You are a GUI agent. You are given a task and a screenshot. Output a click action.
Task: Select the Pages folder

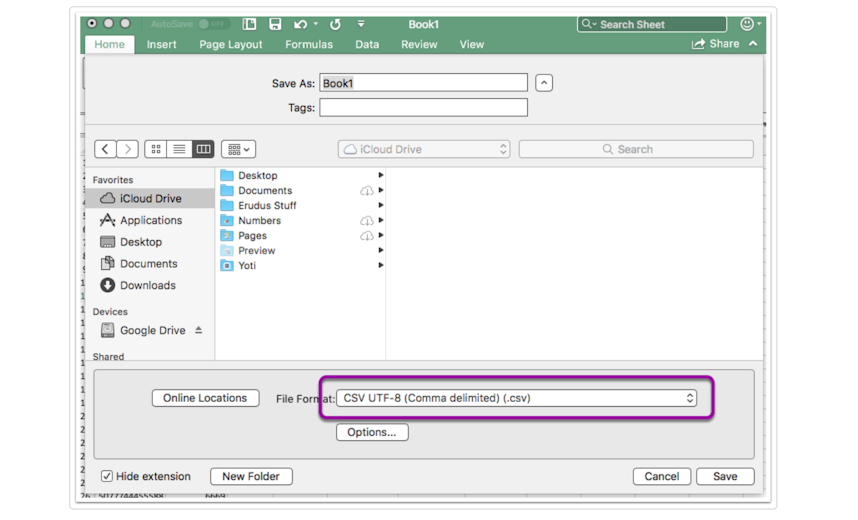pyautogui.click(x=302, y=235)
